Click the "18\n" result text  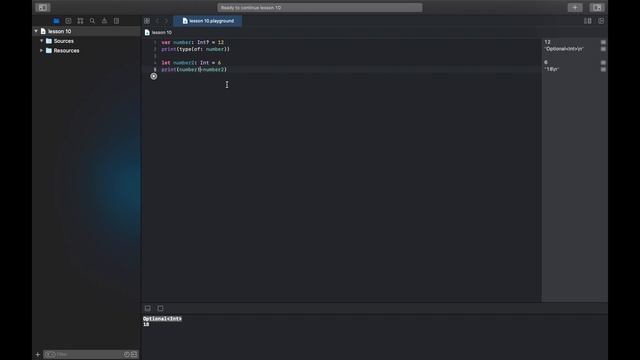click(552, 69)
